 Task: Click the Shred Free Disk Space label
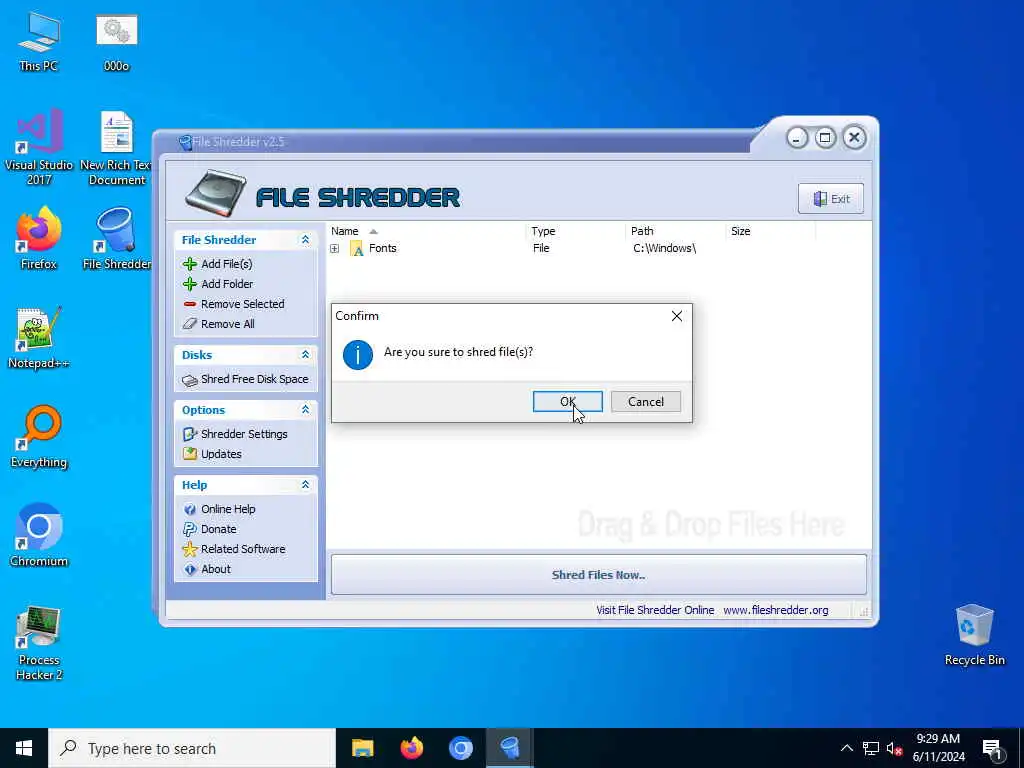coord(255,379)
